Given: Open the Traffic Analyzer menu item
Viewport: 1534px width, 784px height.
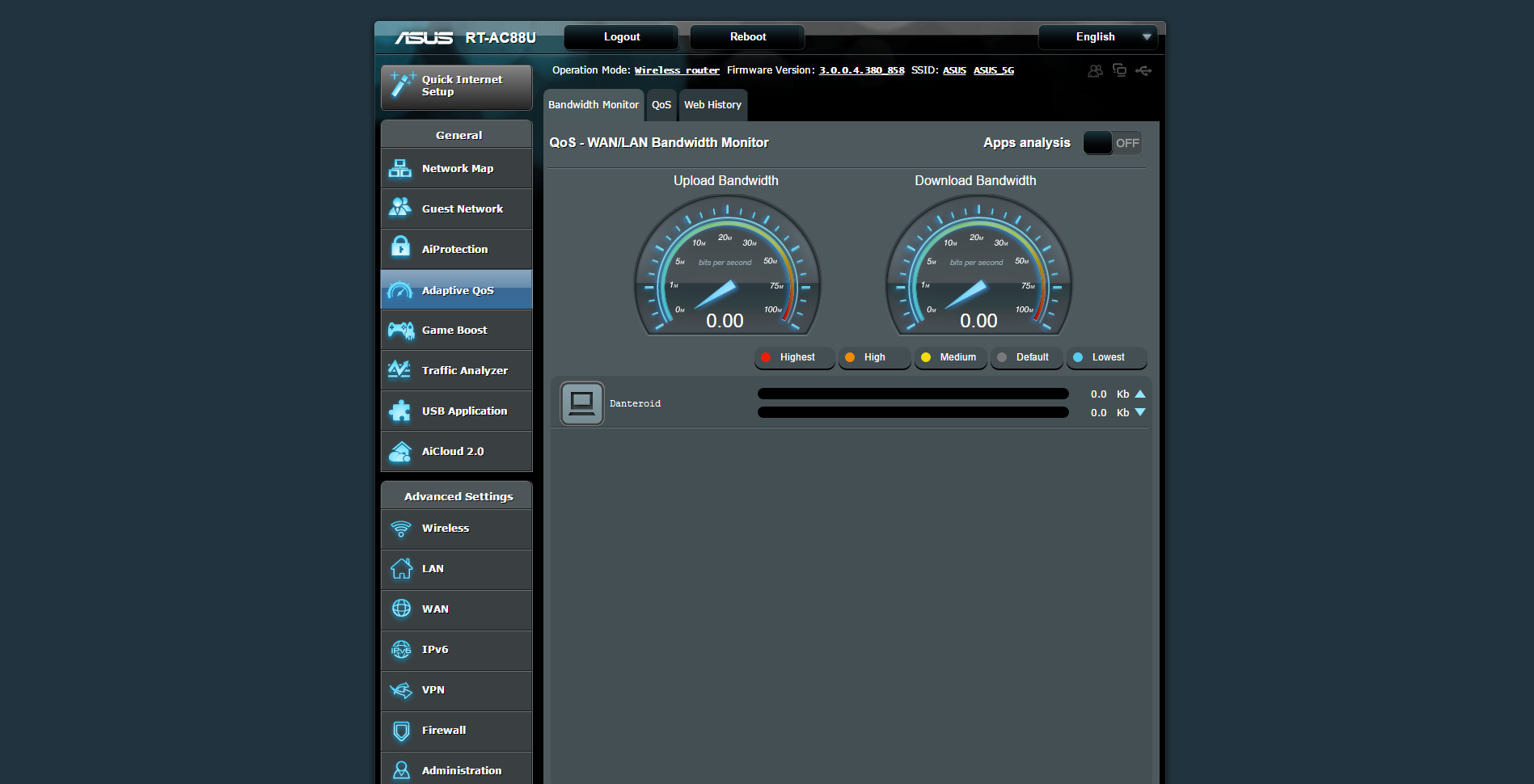Looking at the screenshot, I should pos(457,370).
